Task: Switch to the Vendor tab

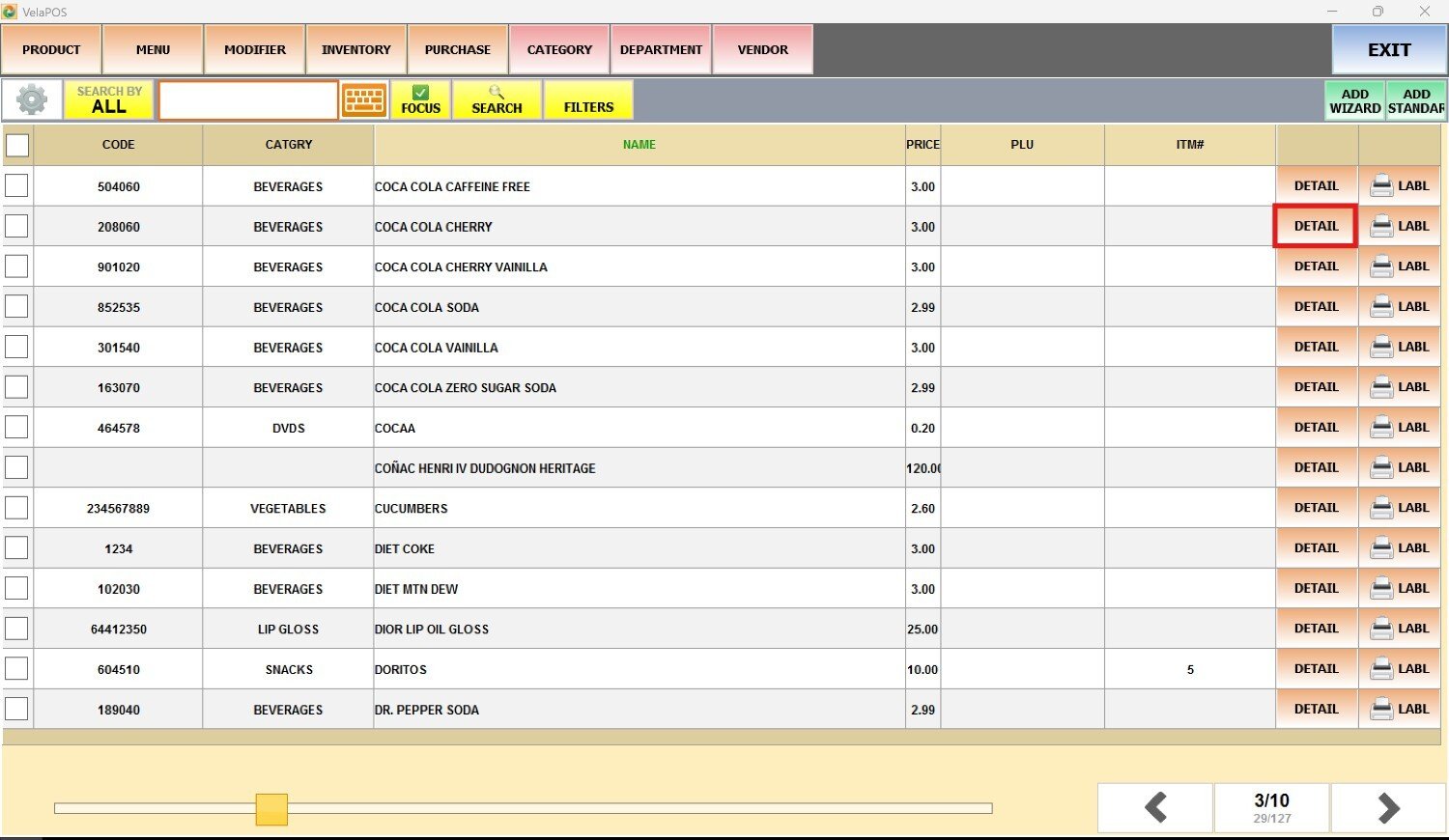Action: tap(762, 50)
